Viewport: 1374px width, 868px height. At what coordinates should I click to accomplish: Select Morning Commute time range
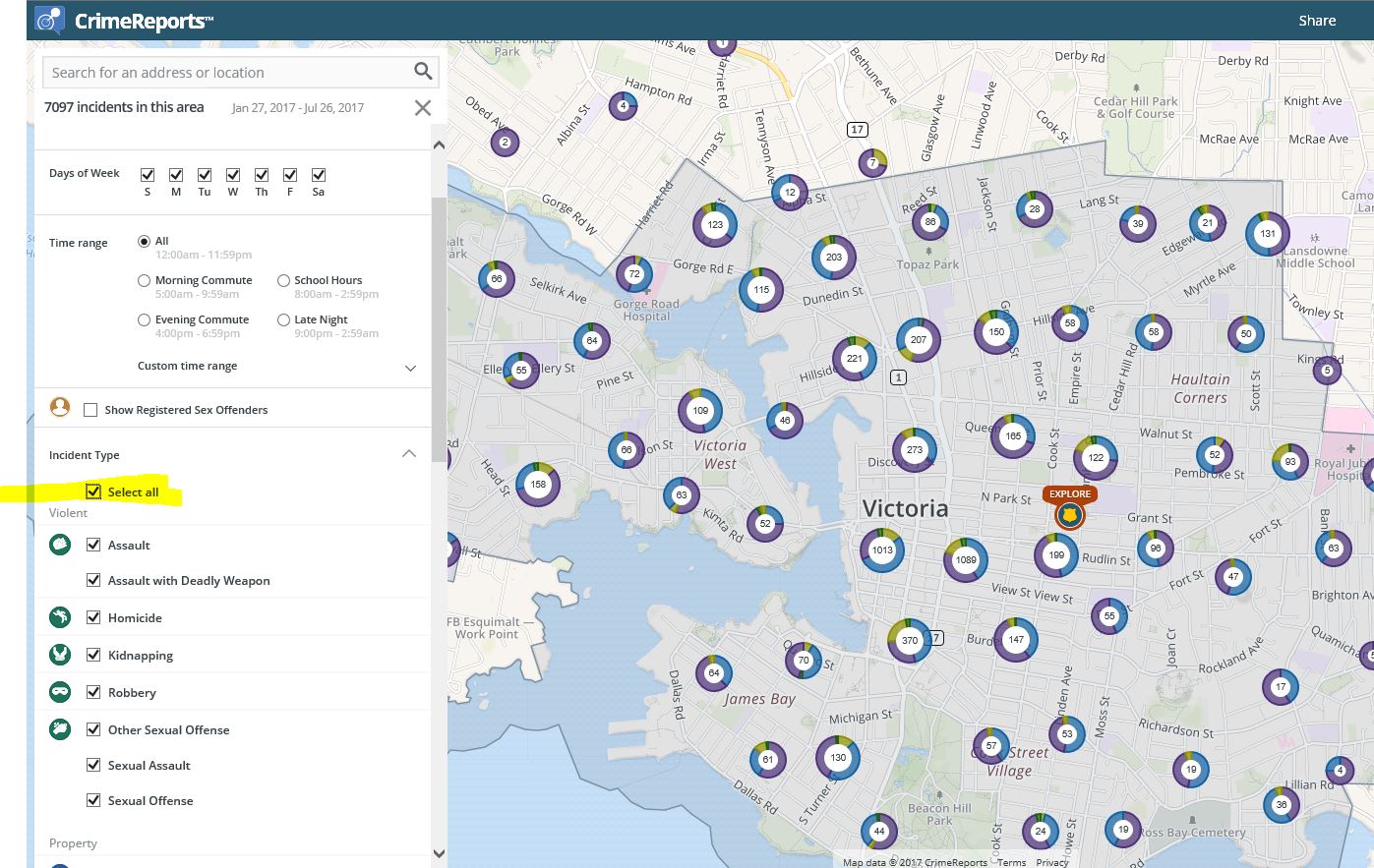pyautogui.click(x=145, y=280)
